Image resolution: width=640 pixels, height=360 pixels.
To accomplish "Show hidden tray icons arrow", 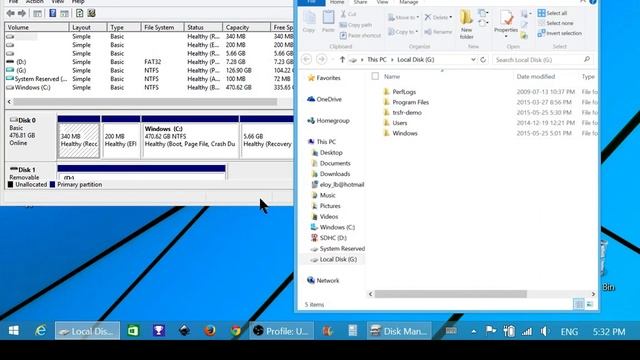I will [x=473, y=331].
